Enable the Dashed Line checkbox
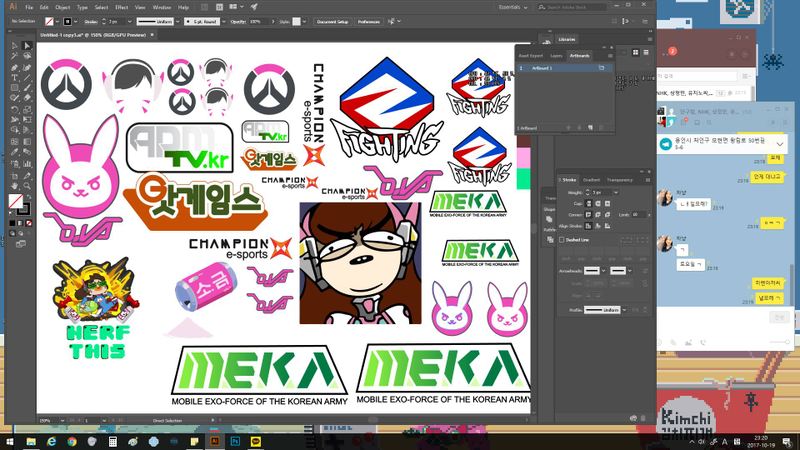Viewport: 800px width, 450px height. point(562,239)
